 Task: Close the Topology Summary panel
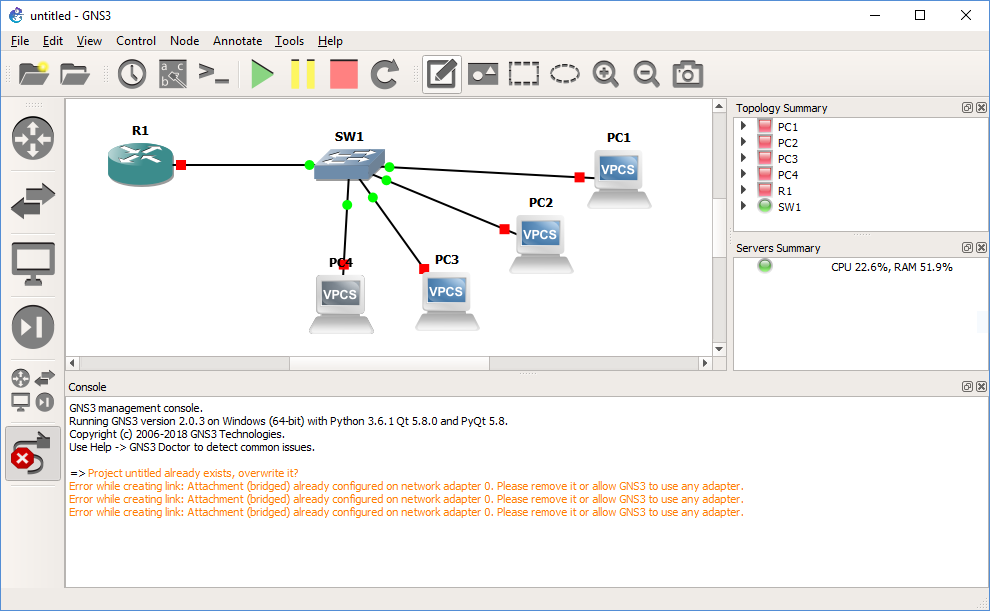[x=981, y=108]
